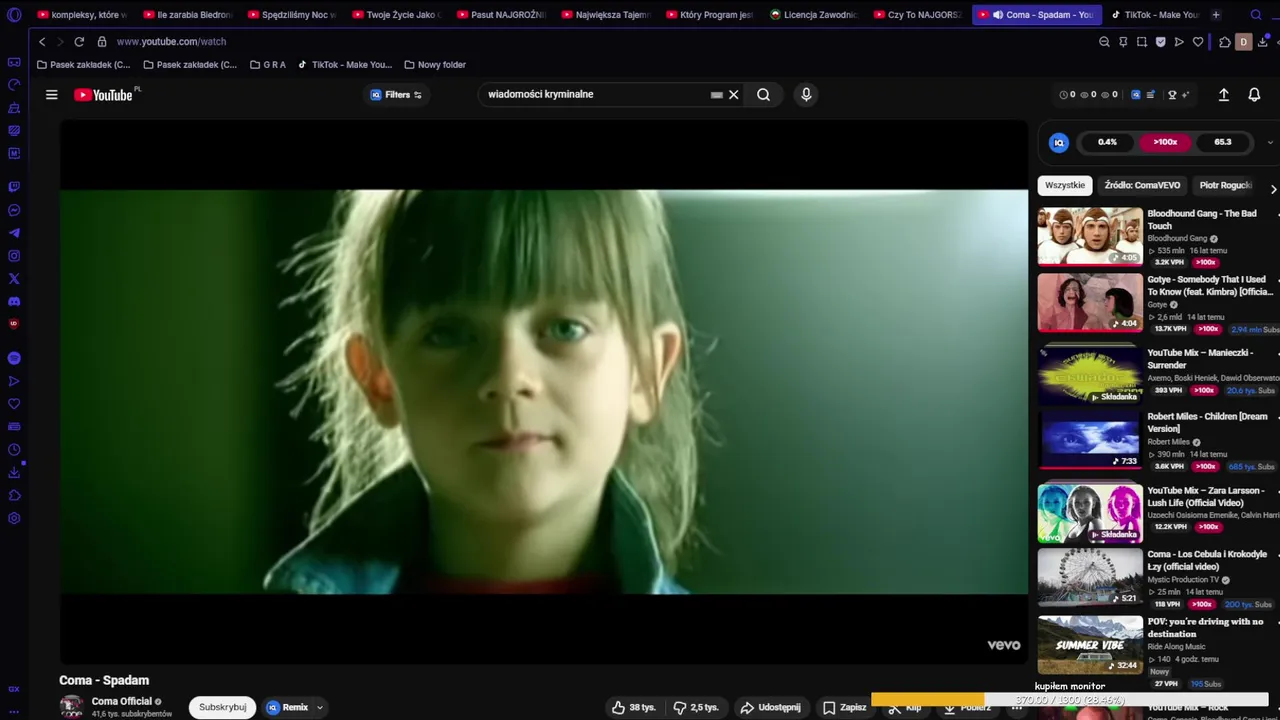Open X (Twitter) from the sidebar
This screenshot has height=720, width=1280.
tap(14, 279)
